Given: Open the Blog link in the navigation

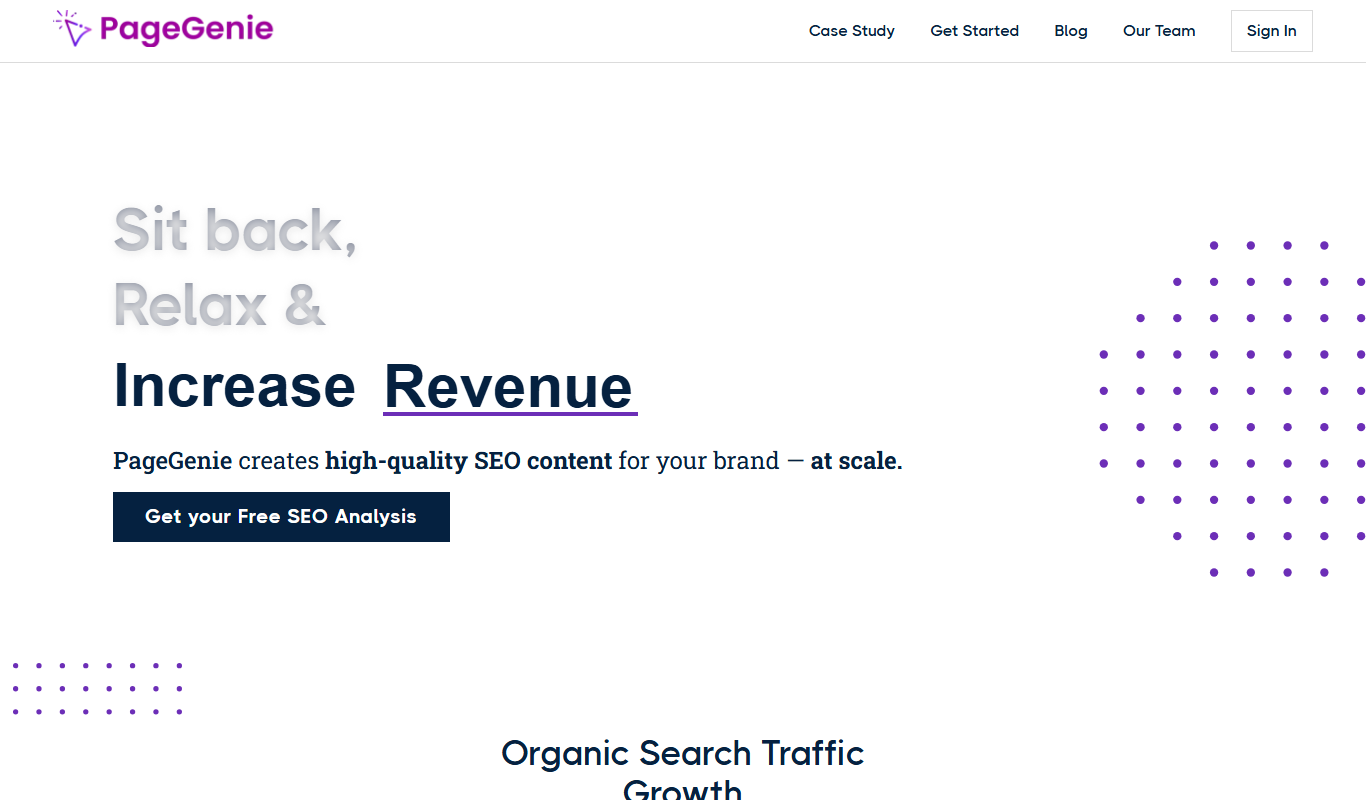Looking at the screenshot, I should point(1071,31).
